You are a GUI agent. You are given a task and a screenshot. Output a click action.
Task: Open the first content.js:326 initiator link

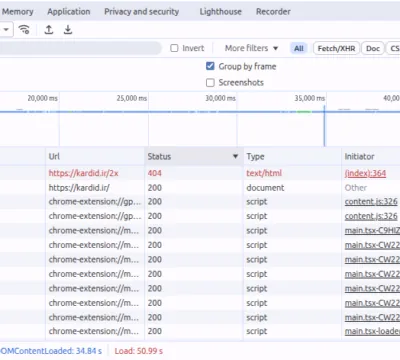tap(371, 202)
